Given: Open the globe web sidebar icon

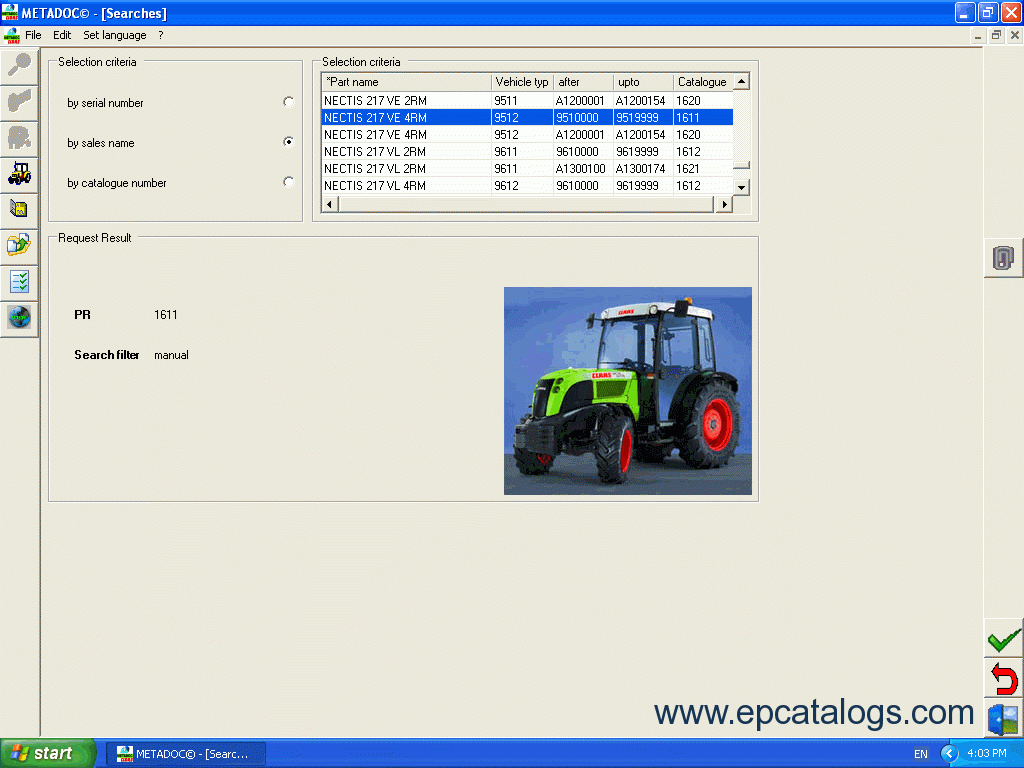Looking at the screenshot, I should pyautogui.click(x=19, y=317).
